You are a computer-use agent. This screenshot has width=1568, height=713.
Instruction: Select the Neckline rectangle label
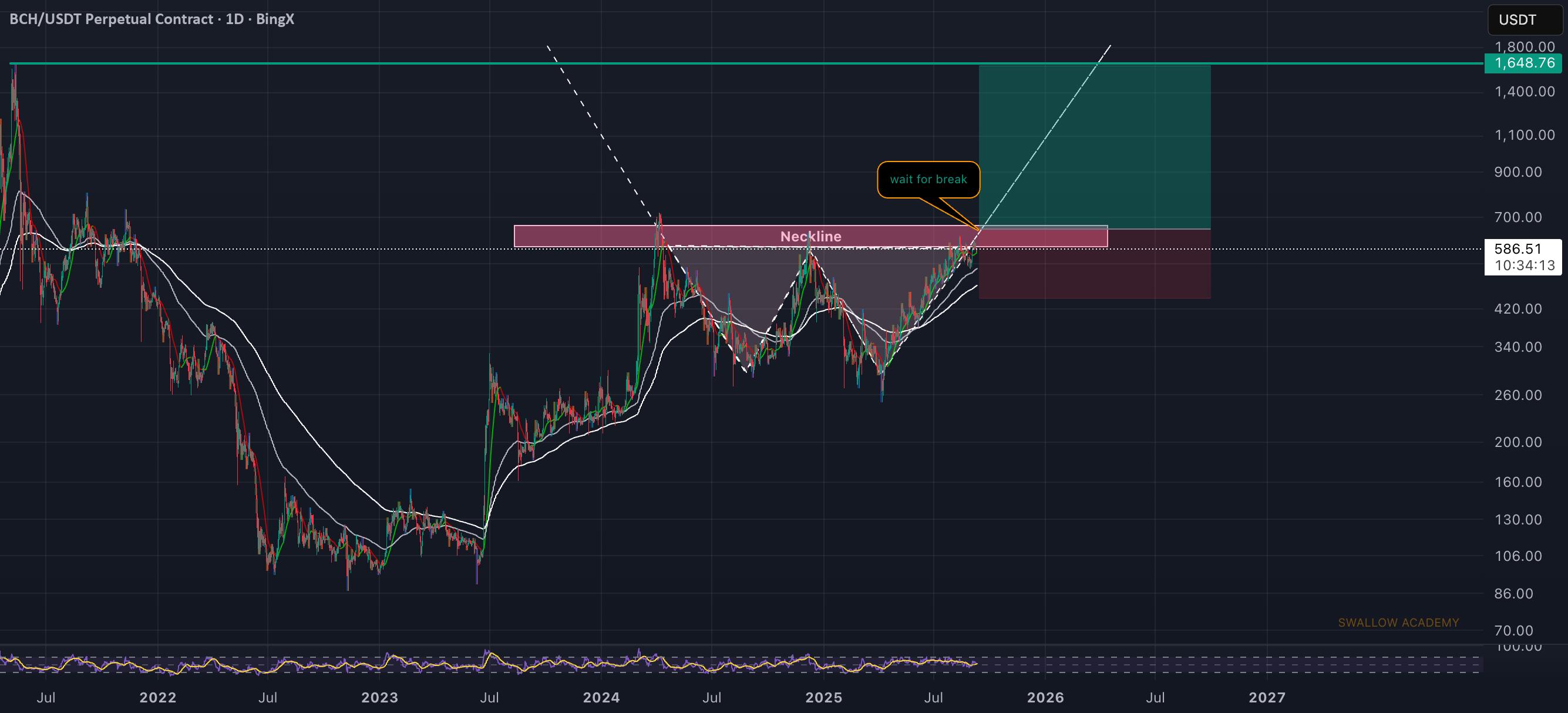click(x=811, y=236)
